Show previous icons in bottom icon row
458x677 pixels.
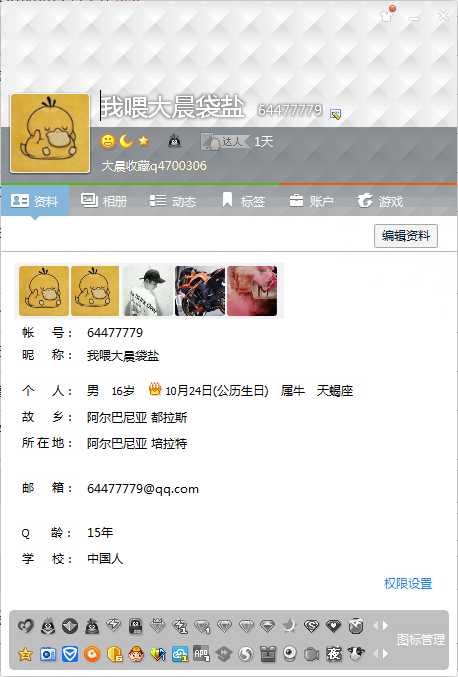click(x=375, y=654)
